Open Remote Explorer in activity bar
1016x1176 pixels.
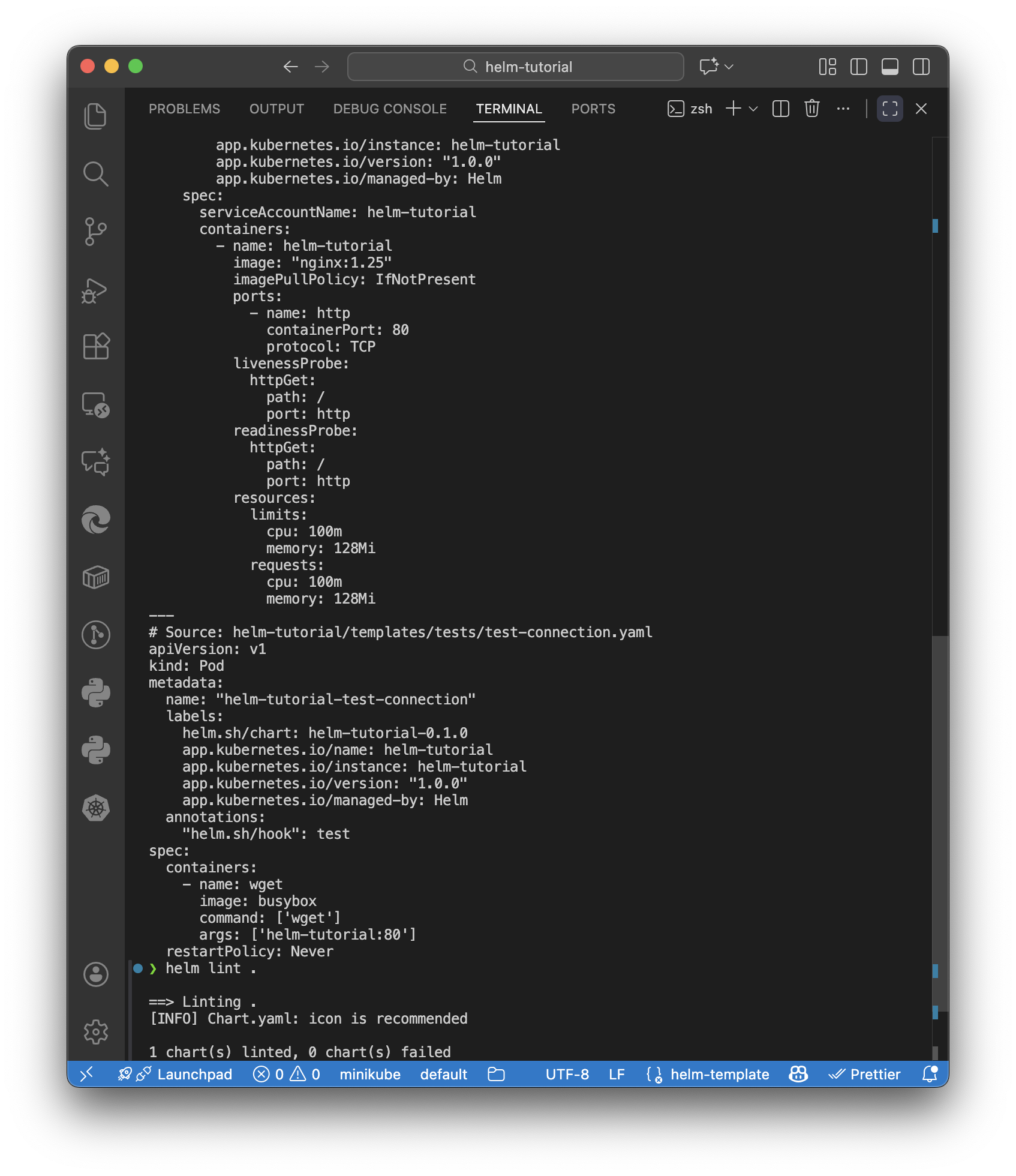pos(95,405)
